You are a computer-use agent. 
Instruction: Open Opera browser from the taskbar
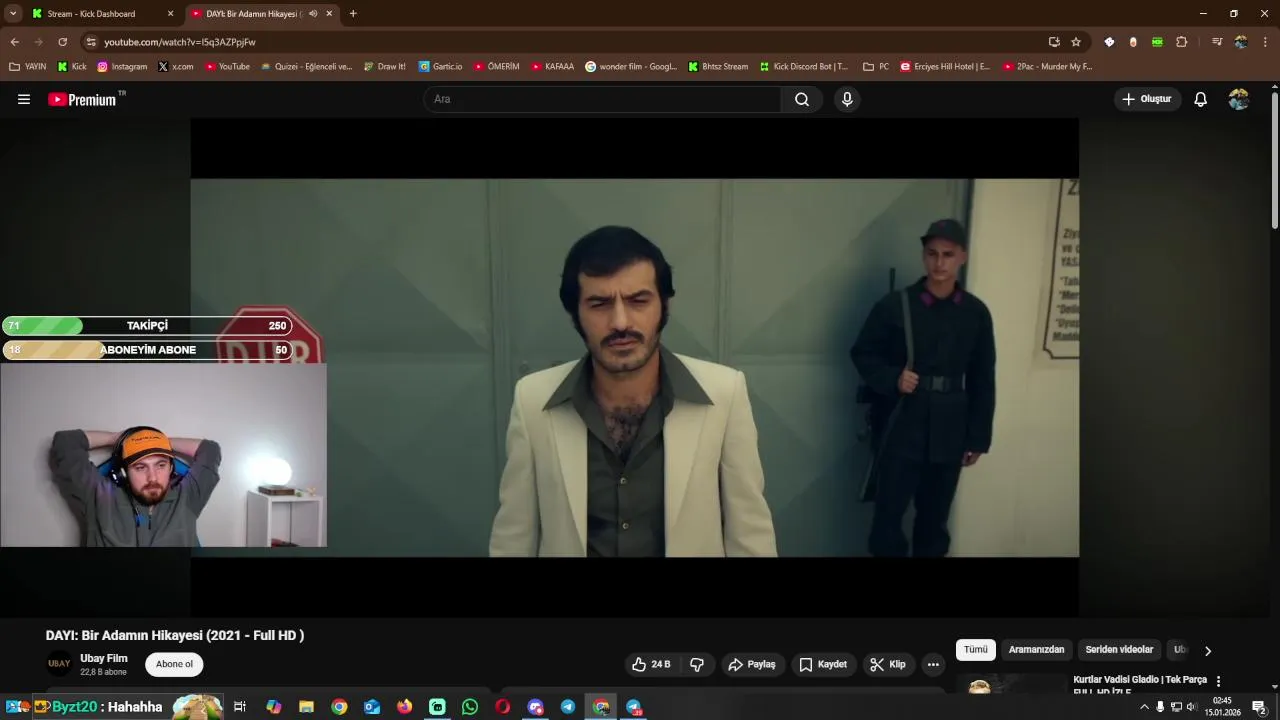tap(502, 707)
